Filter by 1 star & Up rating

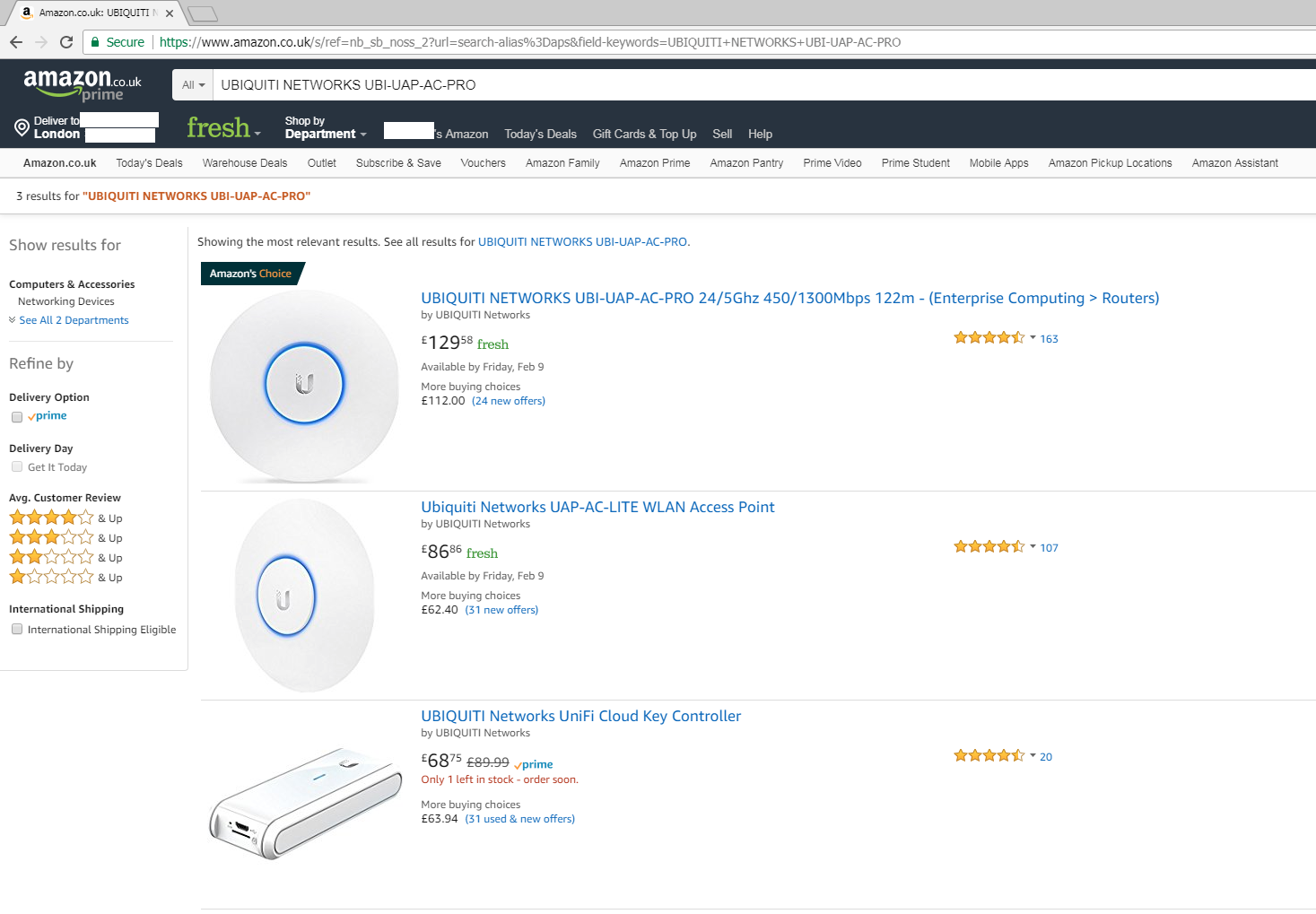[x=65, y=577]
